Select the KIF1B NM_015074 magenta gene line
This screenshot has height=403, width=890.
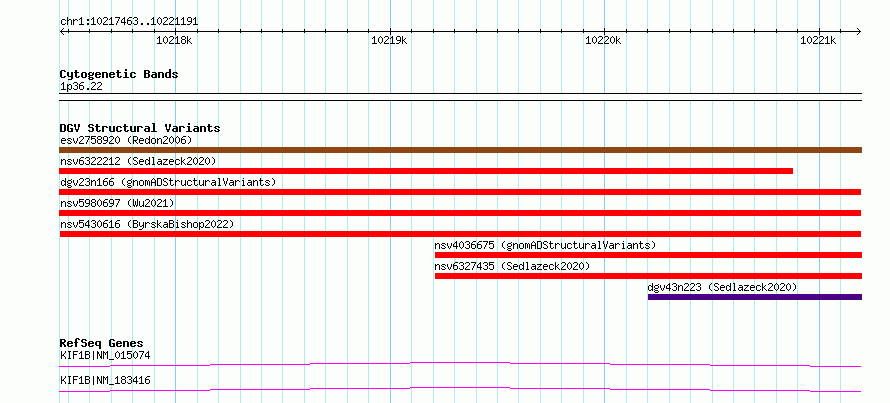pos(460,364)
